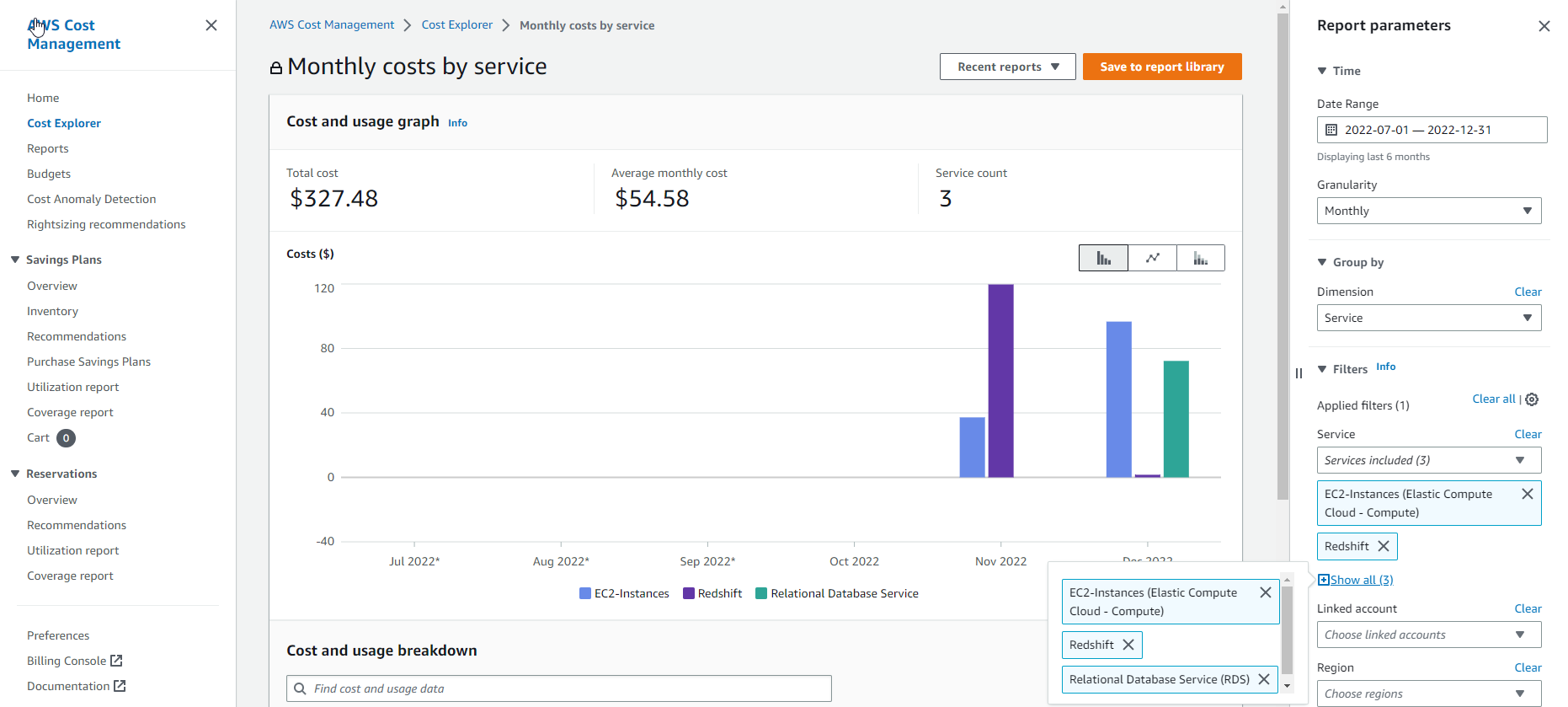
Task: Click the main page vertical scrollbar
Action: [x=1283, y=257]
